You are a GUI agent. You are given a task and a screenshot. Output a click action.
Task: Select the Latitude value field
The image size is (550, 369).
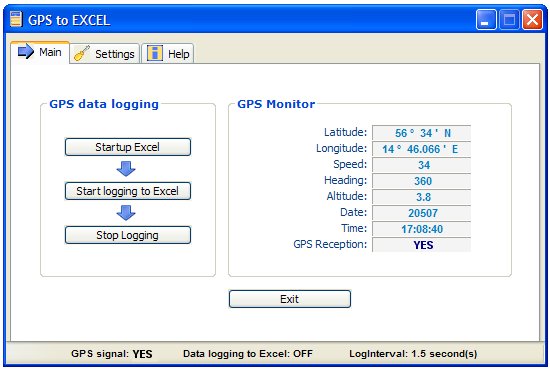tap(421, 133)
